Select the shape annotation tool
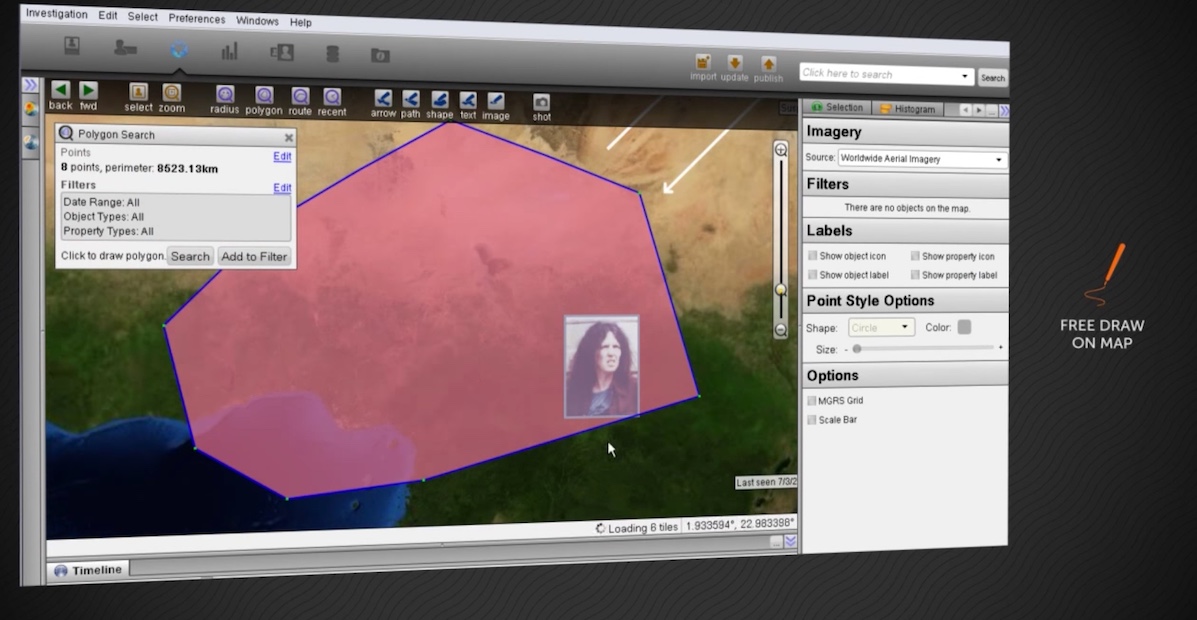Image resolution: width=1197 pixels, height=620 pixels. click(x=440, y=100)
